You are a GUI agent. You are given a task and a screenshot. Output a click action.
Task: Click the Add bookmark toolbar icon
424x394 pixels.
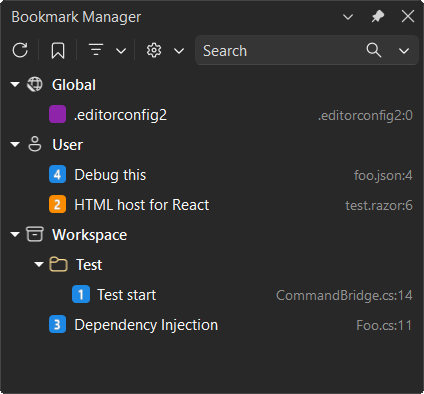coord(58,51)
